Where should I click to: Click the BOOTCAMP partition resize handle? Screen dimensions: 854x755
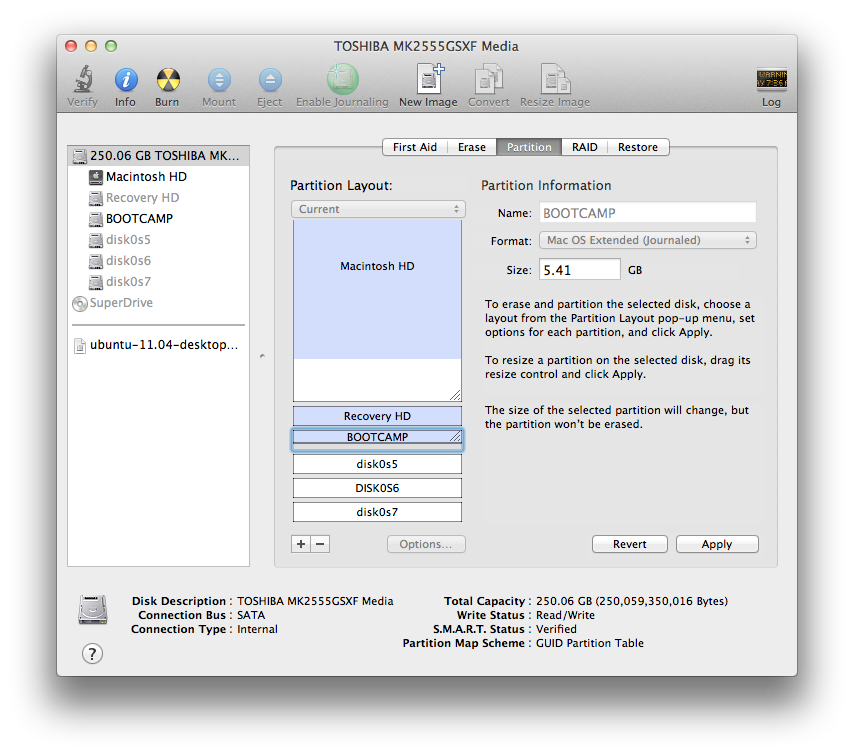[x=455, y=436]
